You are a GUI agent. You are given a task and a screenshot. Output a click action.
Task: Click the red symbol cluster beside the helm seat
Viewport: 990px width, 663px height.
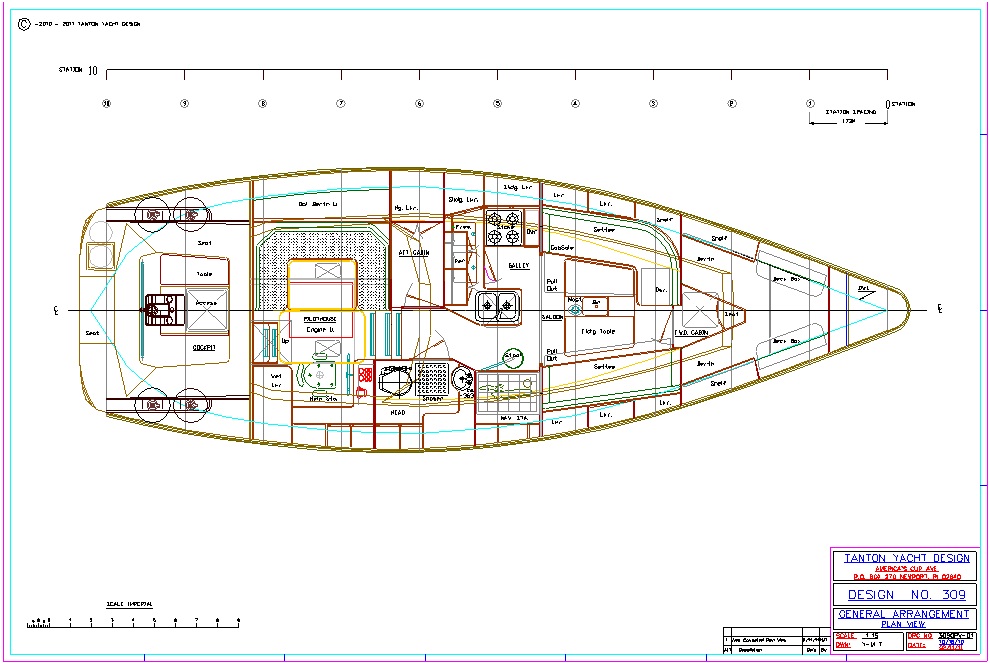tap(365, 376)
